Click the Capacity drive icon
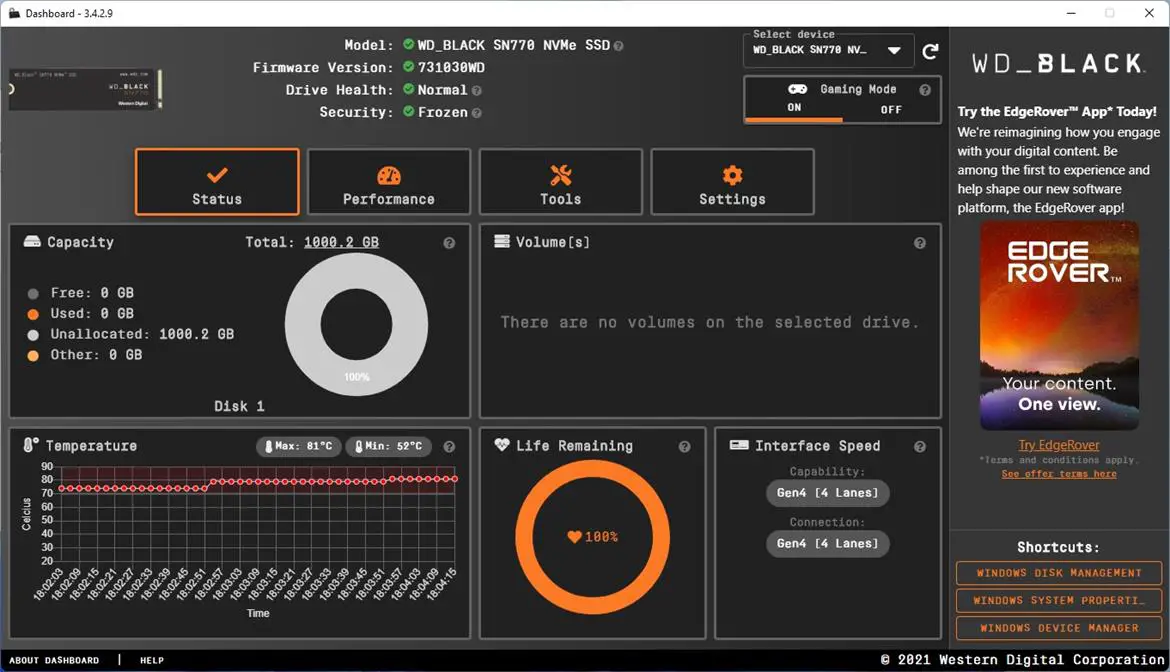This screenshot has height=672, width=1170. click(32, 242)
